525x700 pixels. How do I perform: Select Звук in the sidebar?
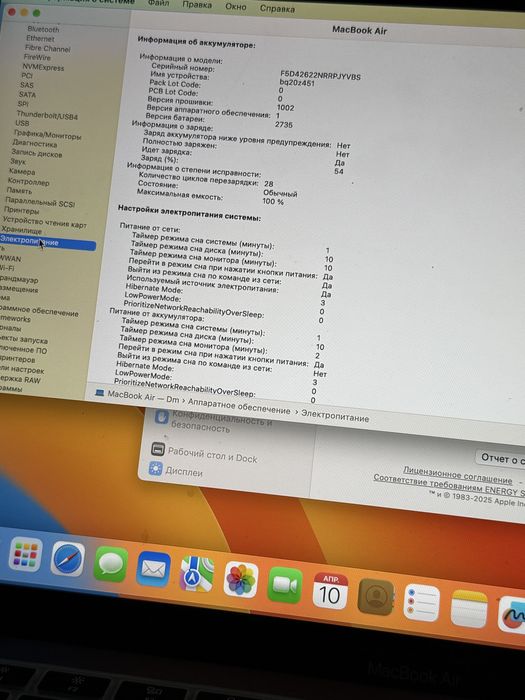(18, 162)
